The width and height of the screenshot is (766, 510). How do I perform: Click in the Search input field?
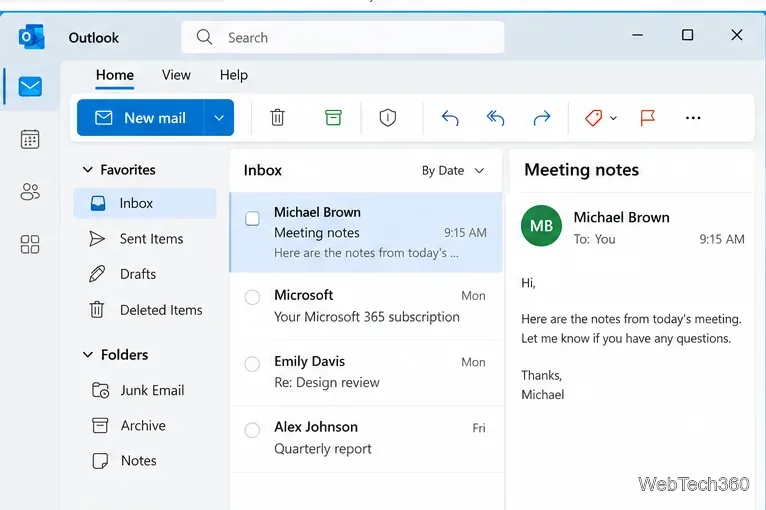pos(342,37)
